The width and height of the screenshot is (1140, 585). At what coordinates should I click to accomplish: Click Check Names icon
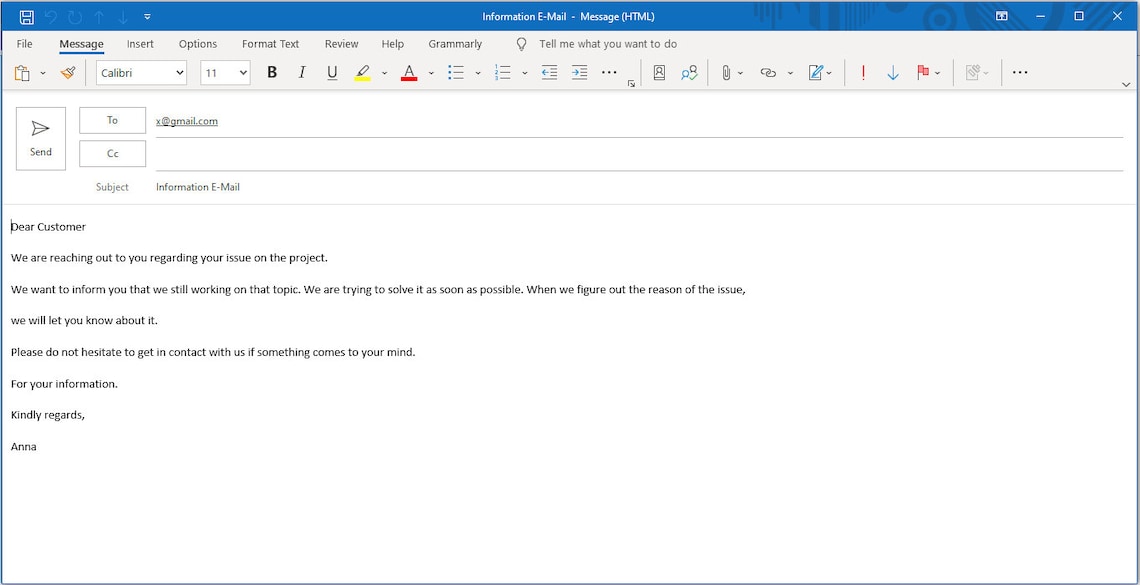(x=689, y=73)
